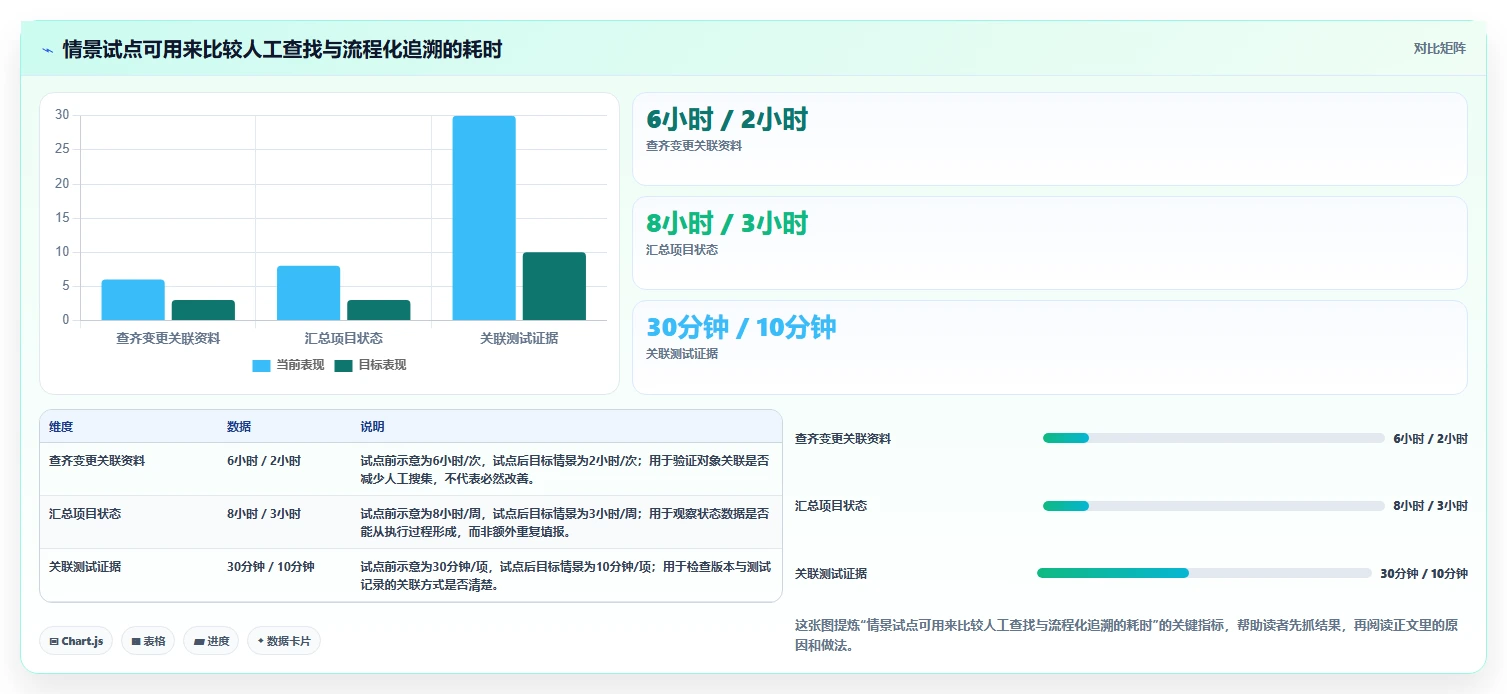The image size is (1507, 694).
Task: Click the caption 汇总项目状态 under the second card heading
Action: pyautogui.click(x=682, y=250)
